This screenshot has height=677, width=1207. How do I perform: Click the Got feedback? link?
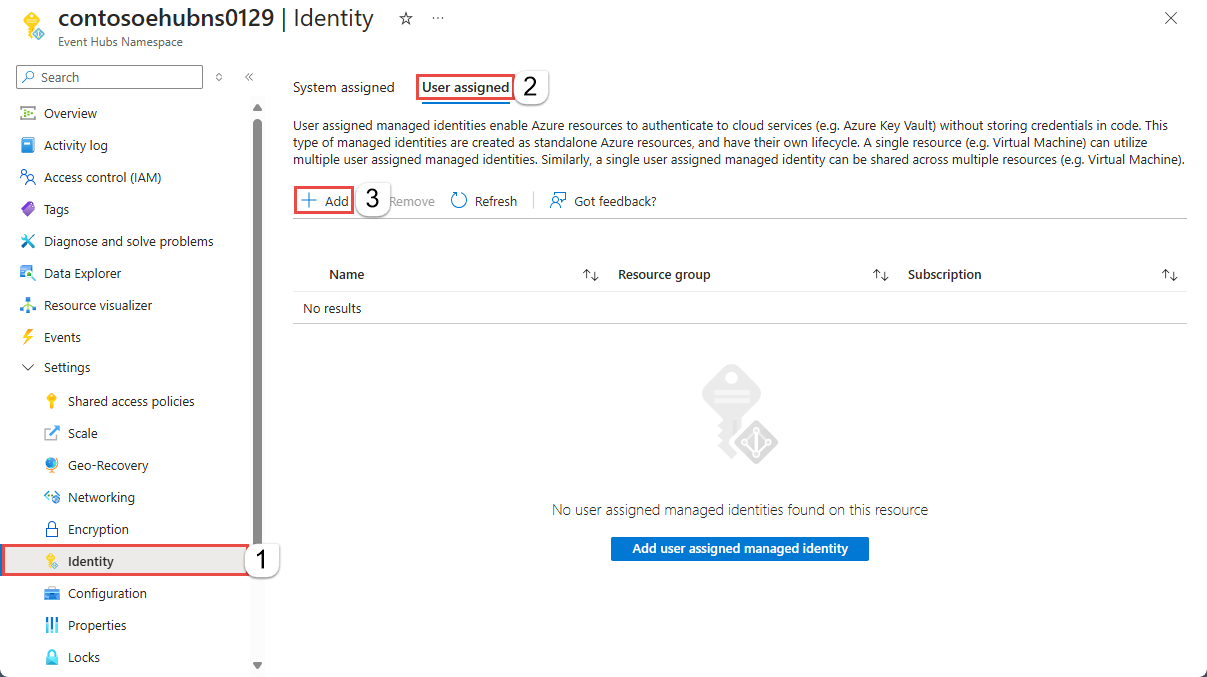615,201
